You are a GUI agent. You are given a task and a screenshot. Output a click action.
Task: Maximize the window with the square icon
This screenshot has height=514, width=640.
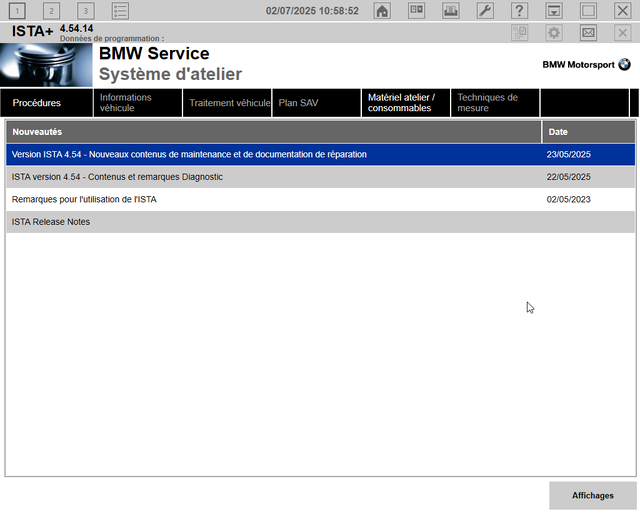click(588, 11)
